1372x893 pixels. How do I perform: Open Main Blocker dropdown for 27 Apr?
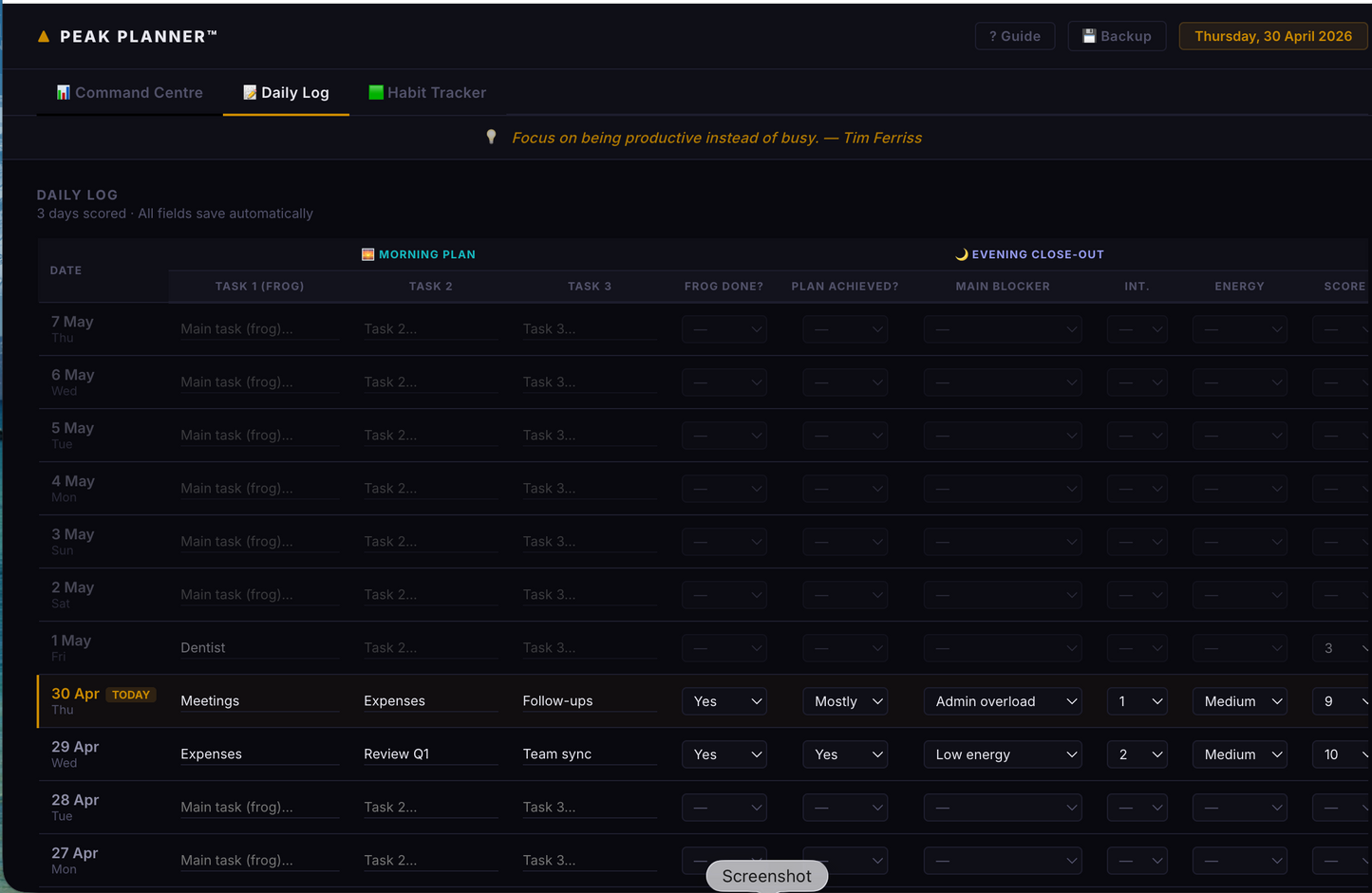coord(1003,861)
